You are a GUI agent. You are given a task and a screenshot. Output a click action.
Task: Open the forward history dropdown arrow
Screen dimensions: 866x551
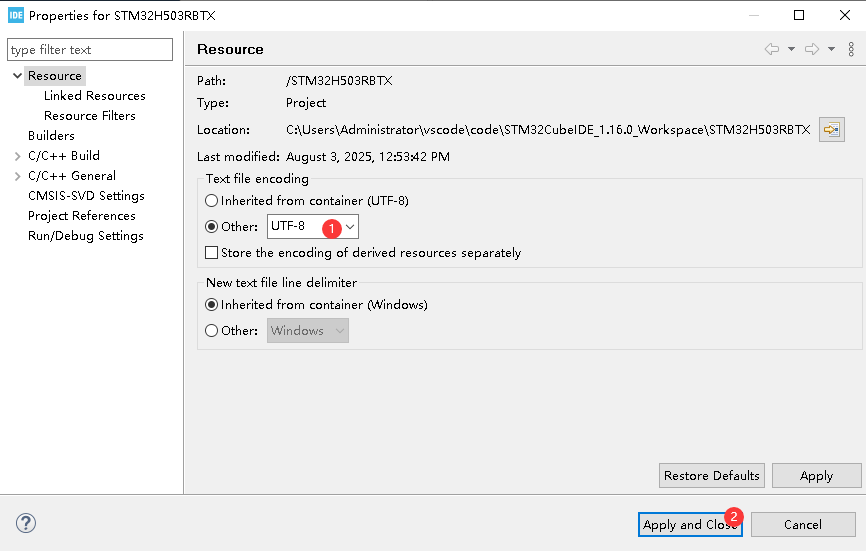(x=831, y=49)
